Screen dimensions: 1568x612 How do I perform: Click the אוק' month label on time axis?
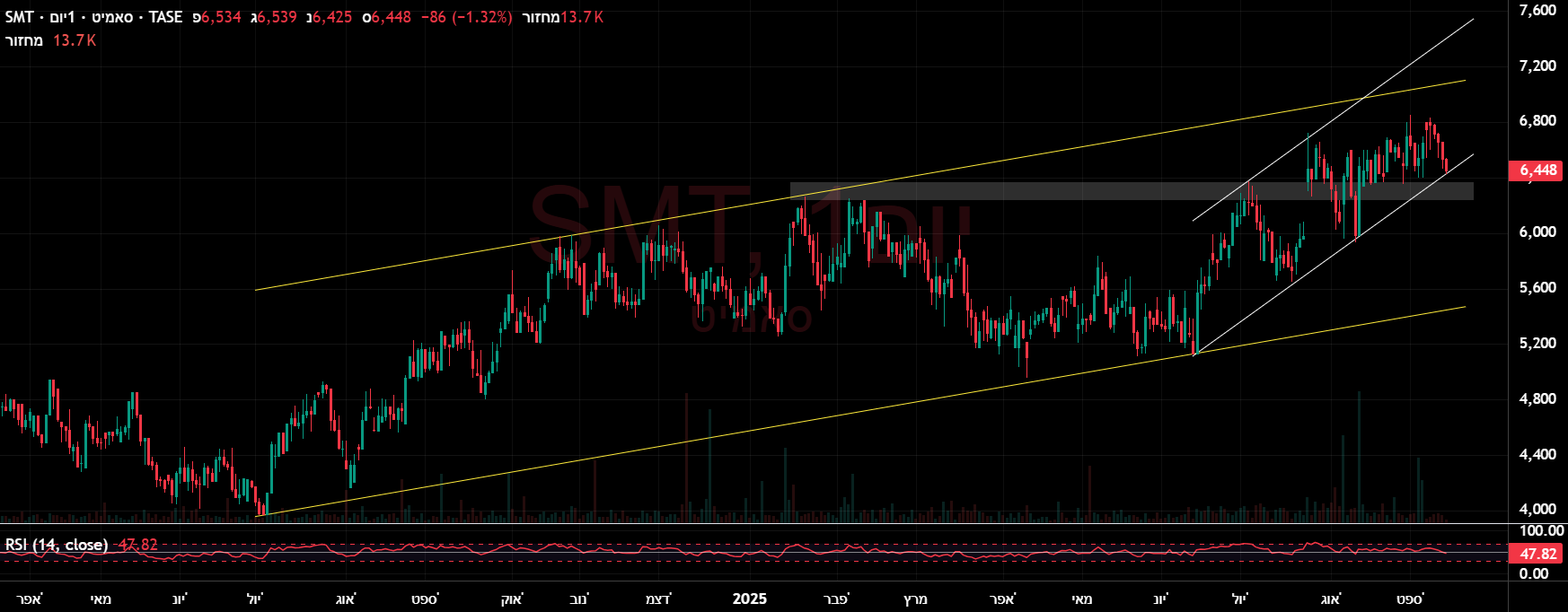(x=512, y=599)
